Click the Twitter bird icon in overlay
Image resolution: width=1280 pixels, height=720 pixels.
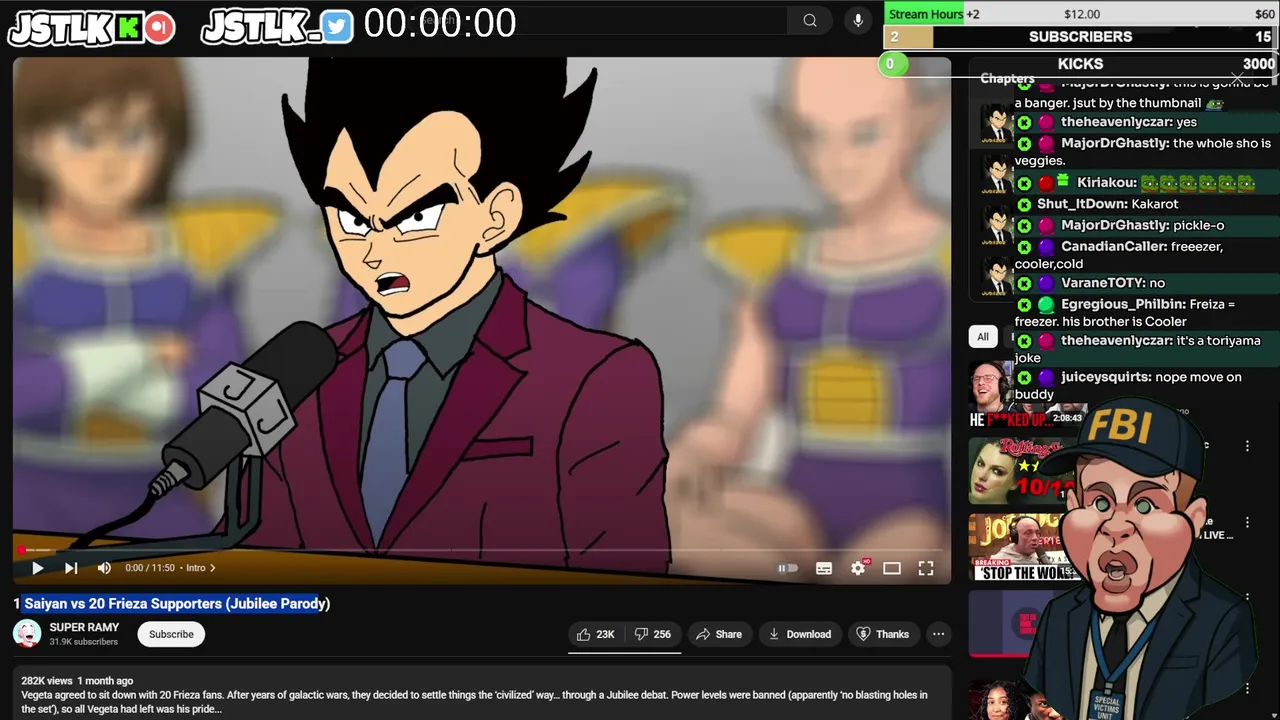pos(337,27)
